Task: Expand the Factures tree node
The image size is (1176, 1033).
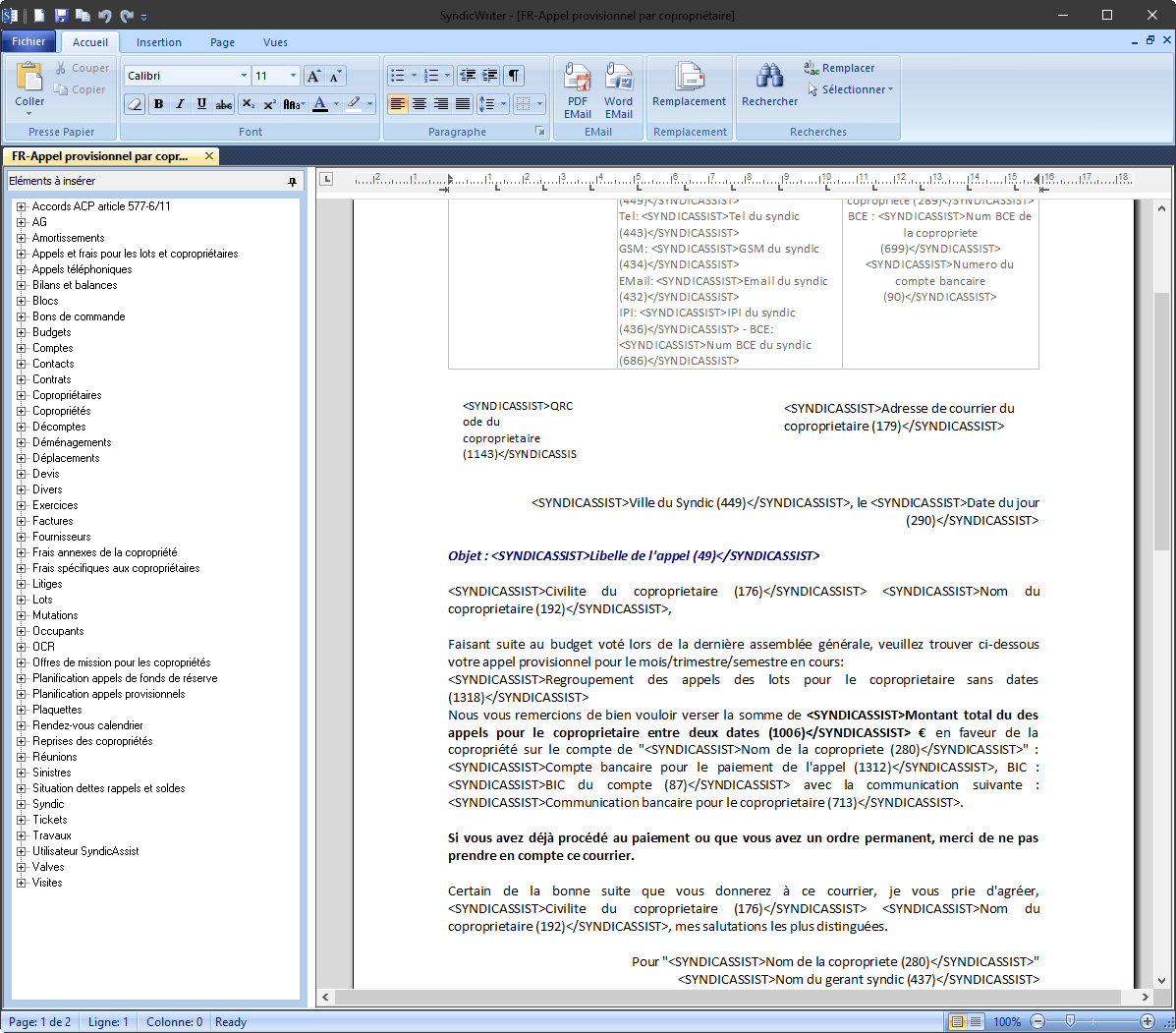Action: (21, 521)
